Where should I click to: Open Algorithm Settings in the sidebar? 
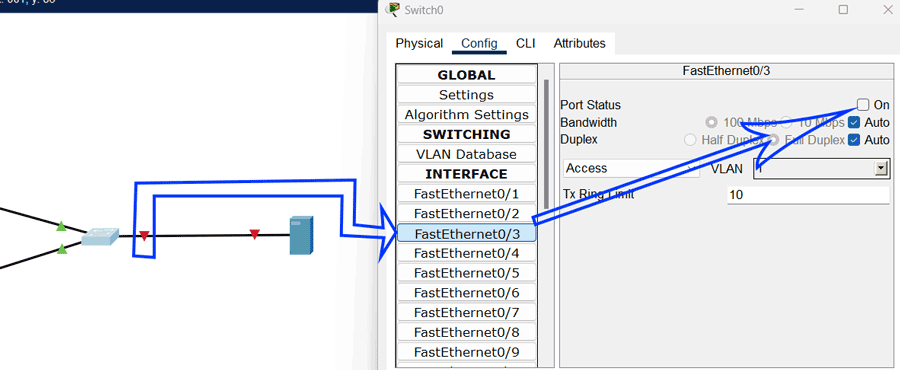tap(466, 115)
